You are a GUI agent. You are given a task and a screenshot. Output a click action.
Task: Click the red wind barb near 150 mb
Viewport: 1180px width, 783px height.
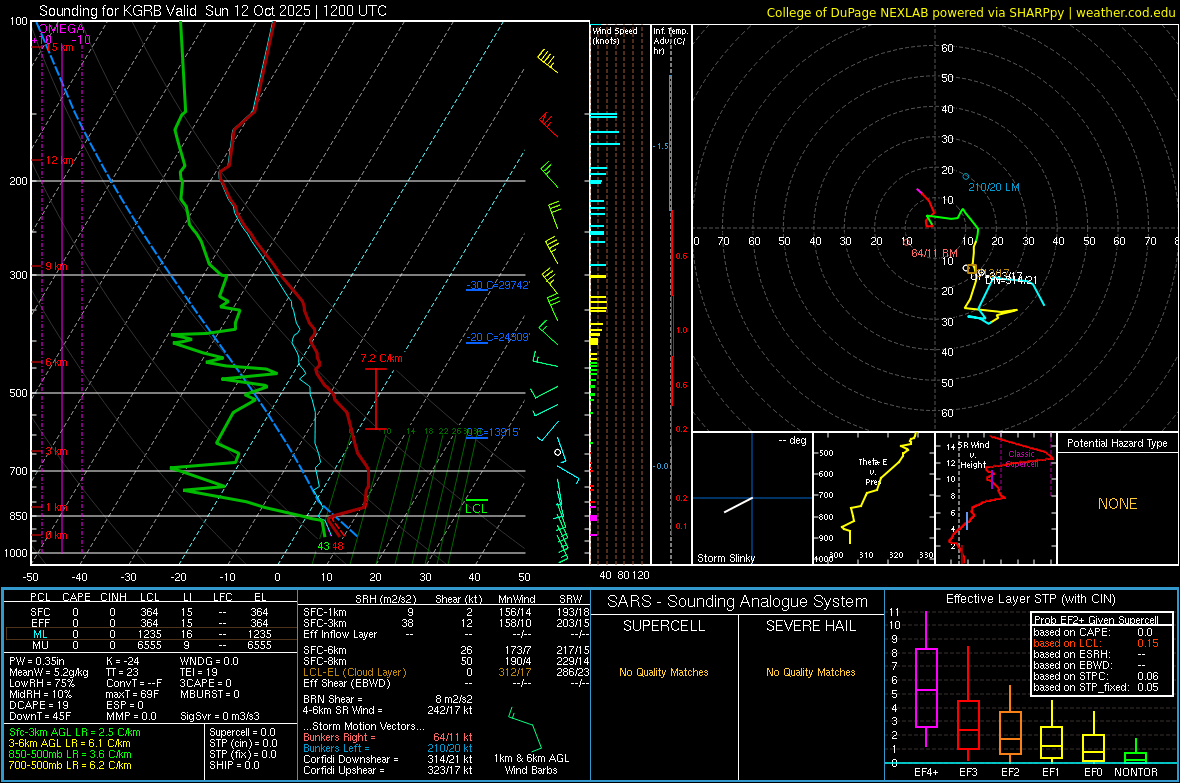tap(549, 124)
